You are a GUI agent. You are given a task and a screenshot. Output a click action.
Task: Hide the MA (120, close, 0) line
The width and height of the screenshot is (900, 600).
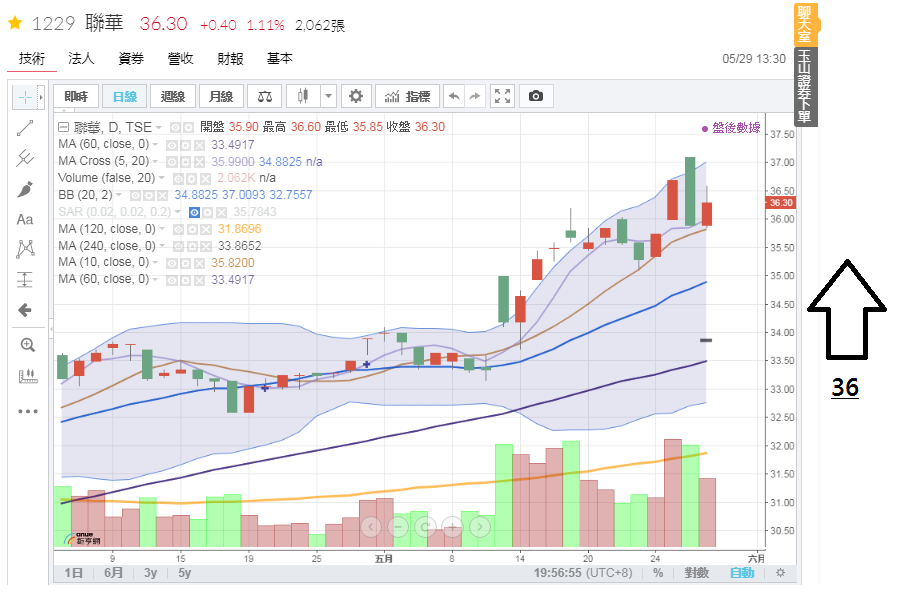pyautogui.click(x=178, y=230)
